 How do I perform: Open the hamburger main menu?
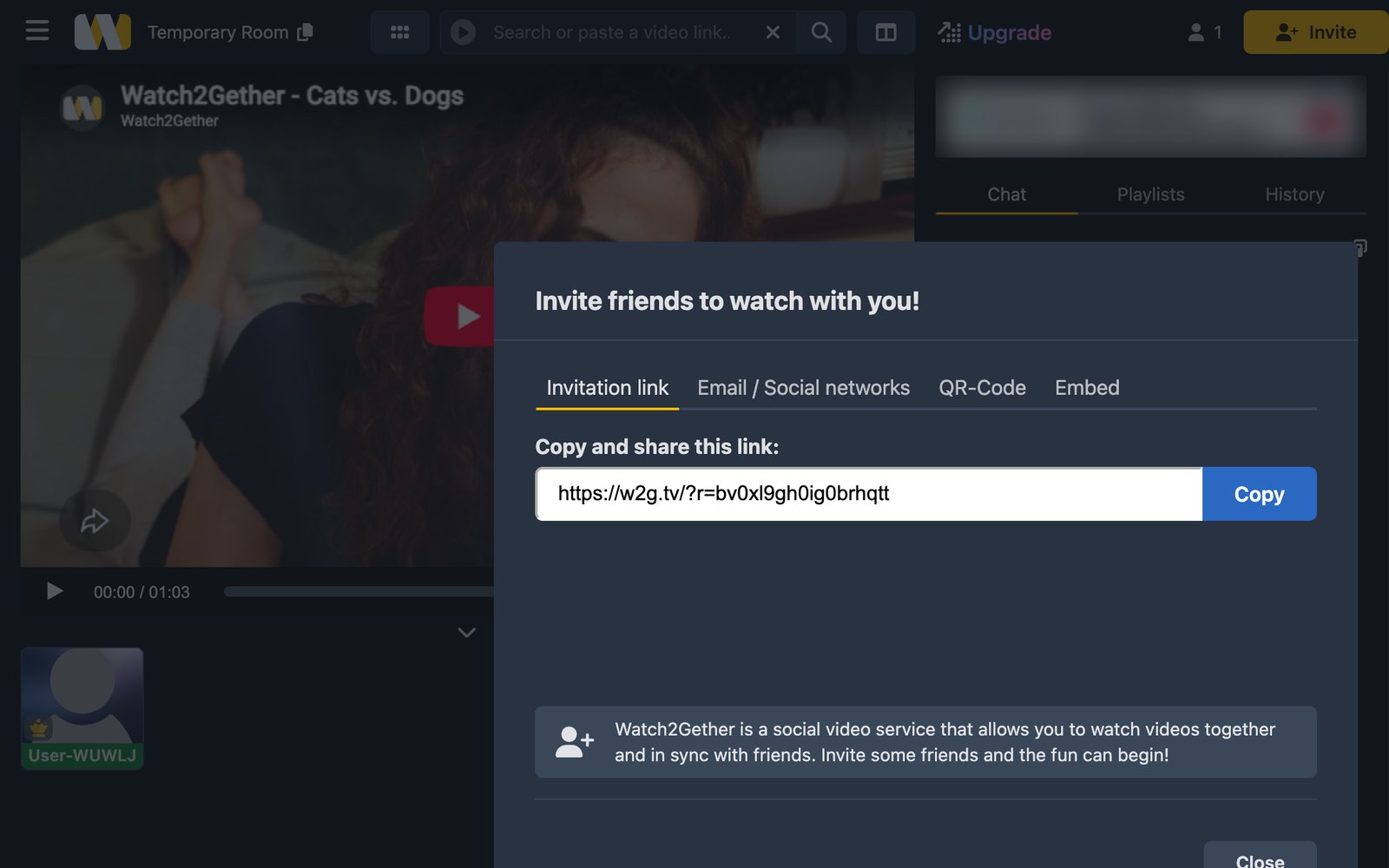tap(37, 32)
